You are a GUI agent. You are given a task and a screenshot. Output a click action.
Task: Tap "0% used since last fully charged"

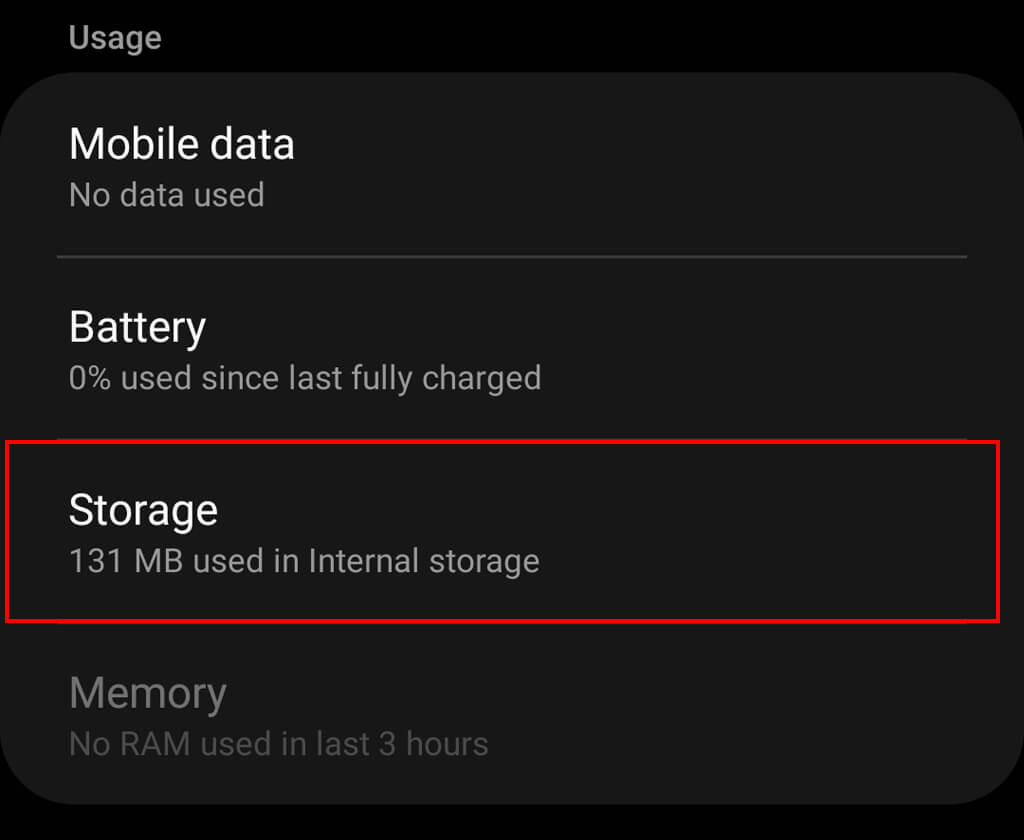coord(304,378)
